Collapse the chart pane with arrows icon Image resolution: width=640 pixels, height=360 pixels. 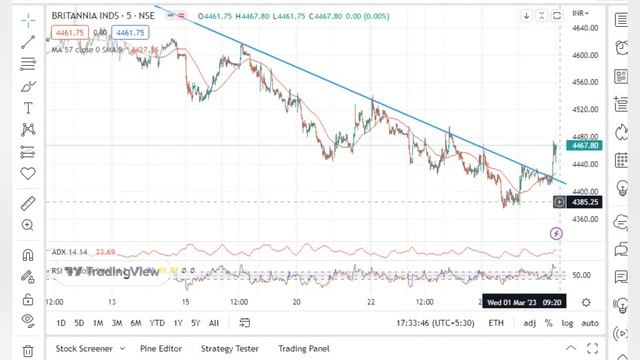click(541, 16)
